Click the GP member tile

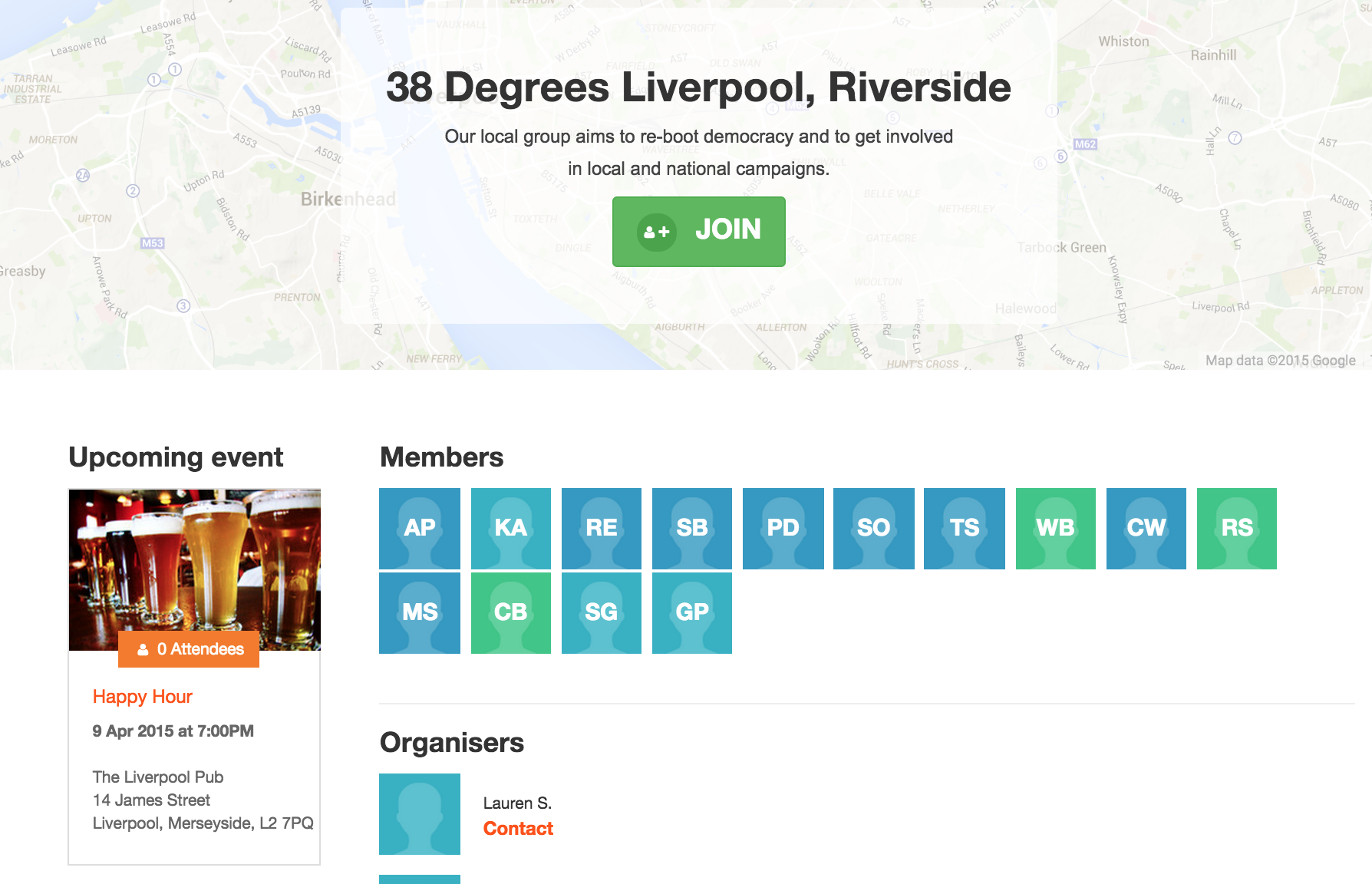click(691, 612)
